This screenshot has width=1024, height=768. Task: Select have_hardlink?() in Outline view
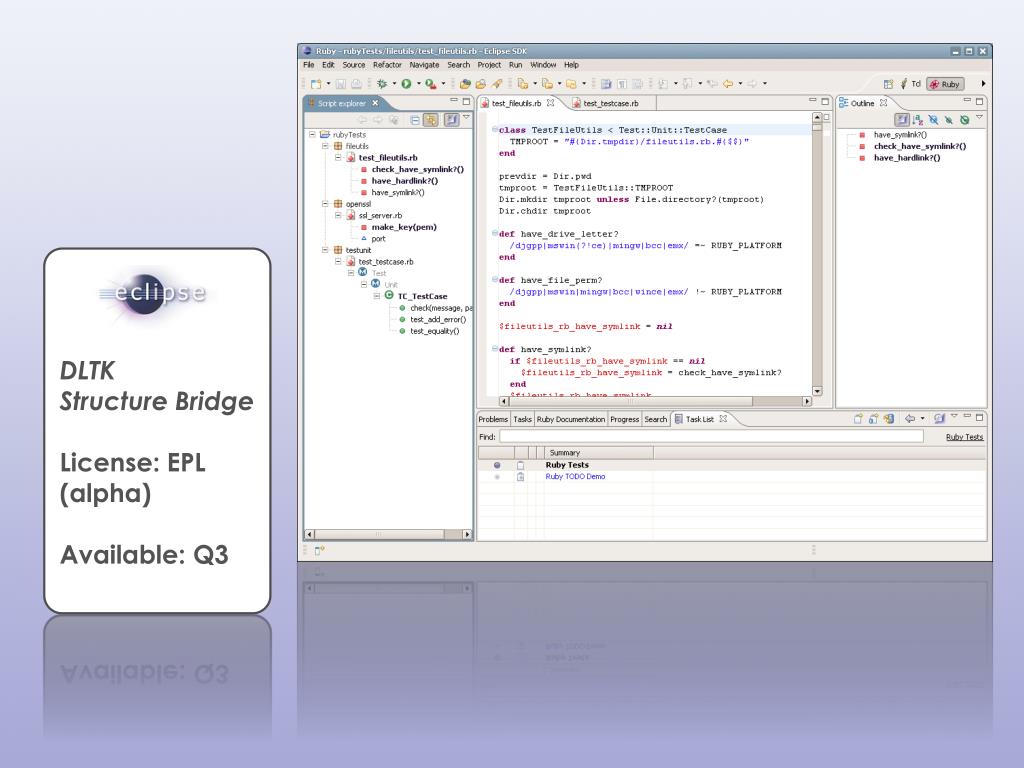(x=907, y=158)
